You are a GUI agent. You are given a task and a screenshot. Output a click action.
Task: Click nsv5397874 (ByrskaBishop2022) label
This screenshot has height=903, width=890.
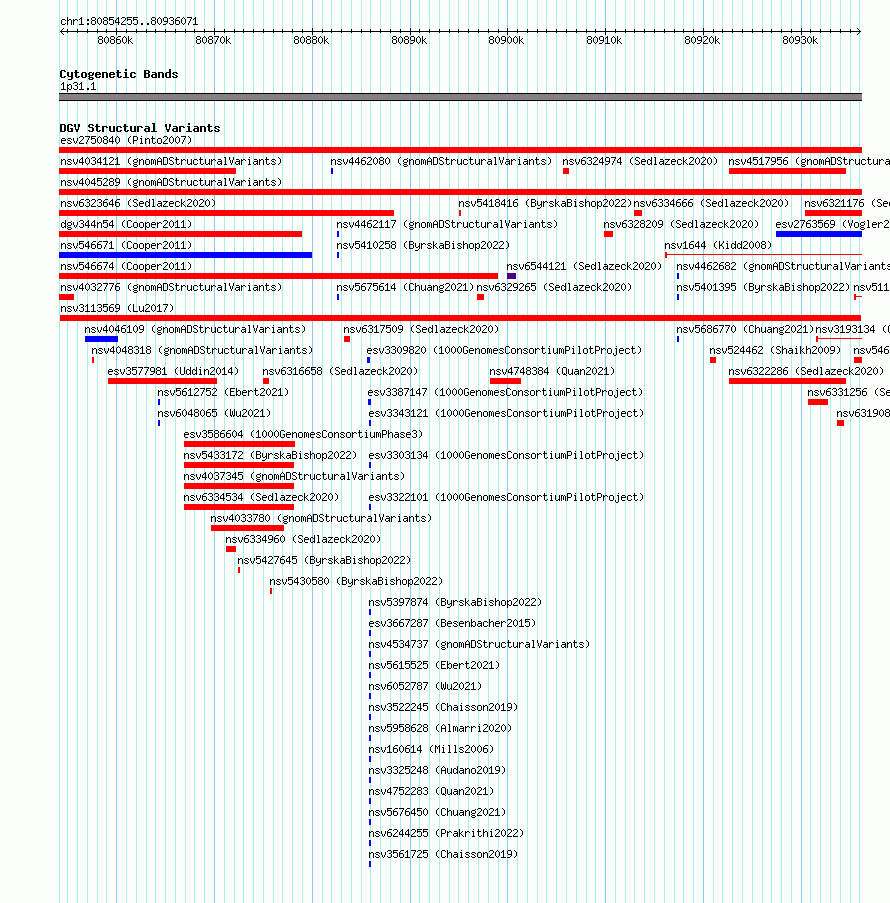pos(455,603)
